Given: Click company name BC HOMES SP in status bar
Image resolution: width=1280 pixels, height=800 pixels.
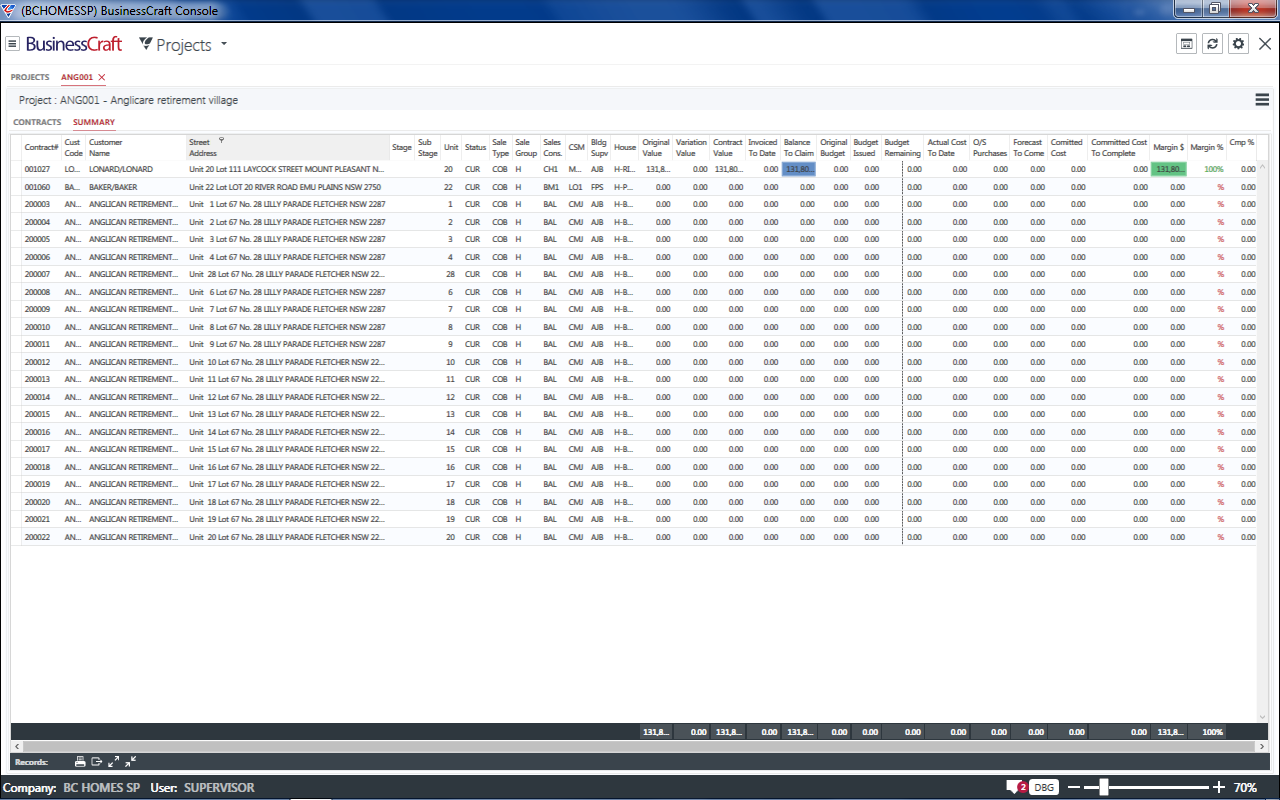Looking at the screenshot, I should (x=101, y=788).
